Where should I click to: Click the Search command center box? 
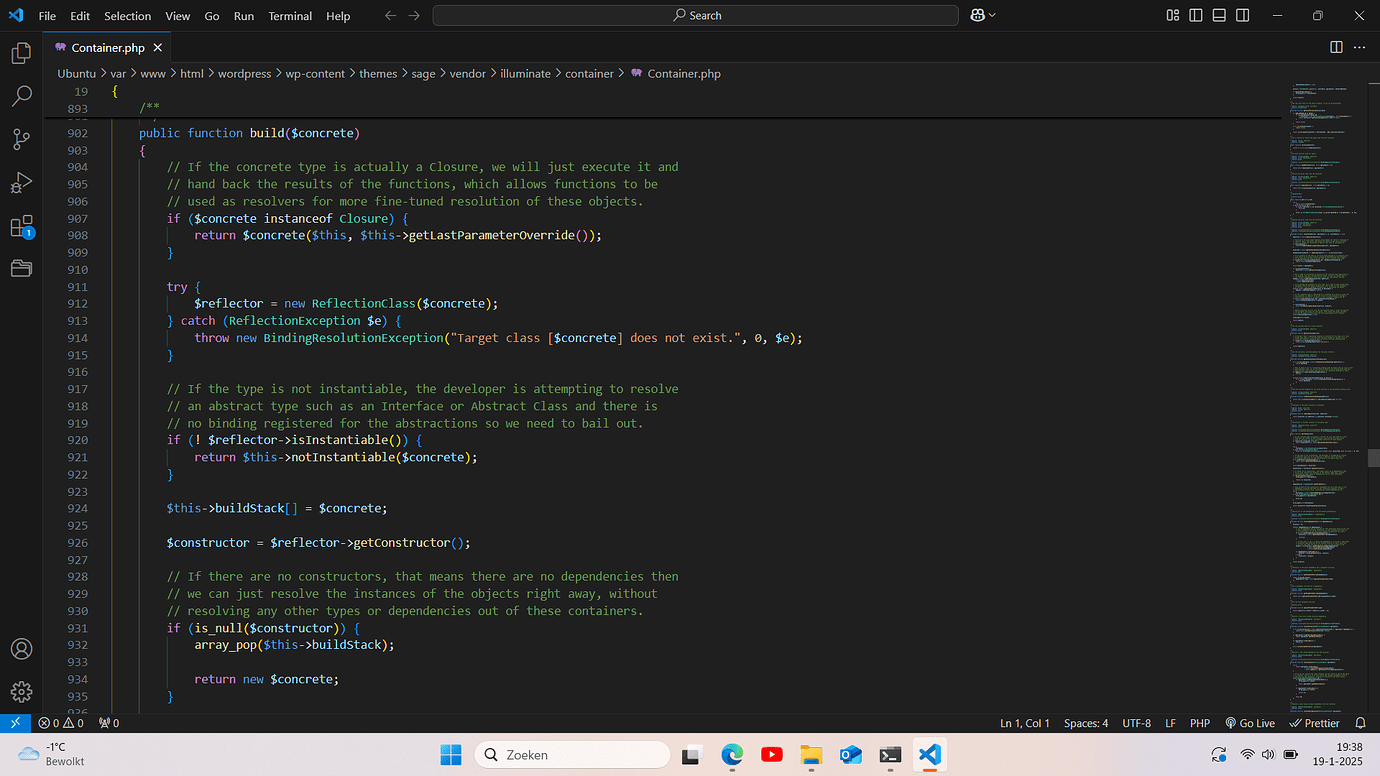(696, 15)
